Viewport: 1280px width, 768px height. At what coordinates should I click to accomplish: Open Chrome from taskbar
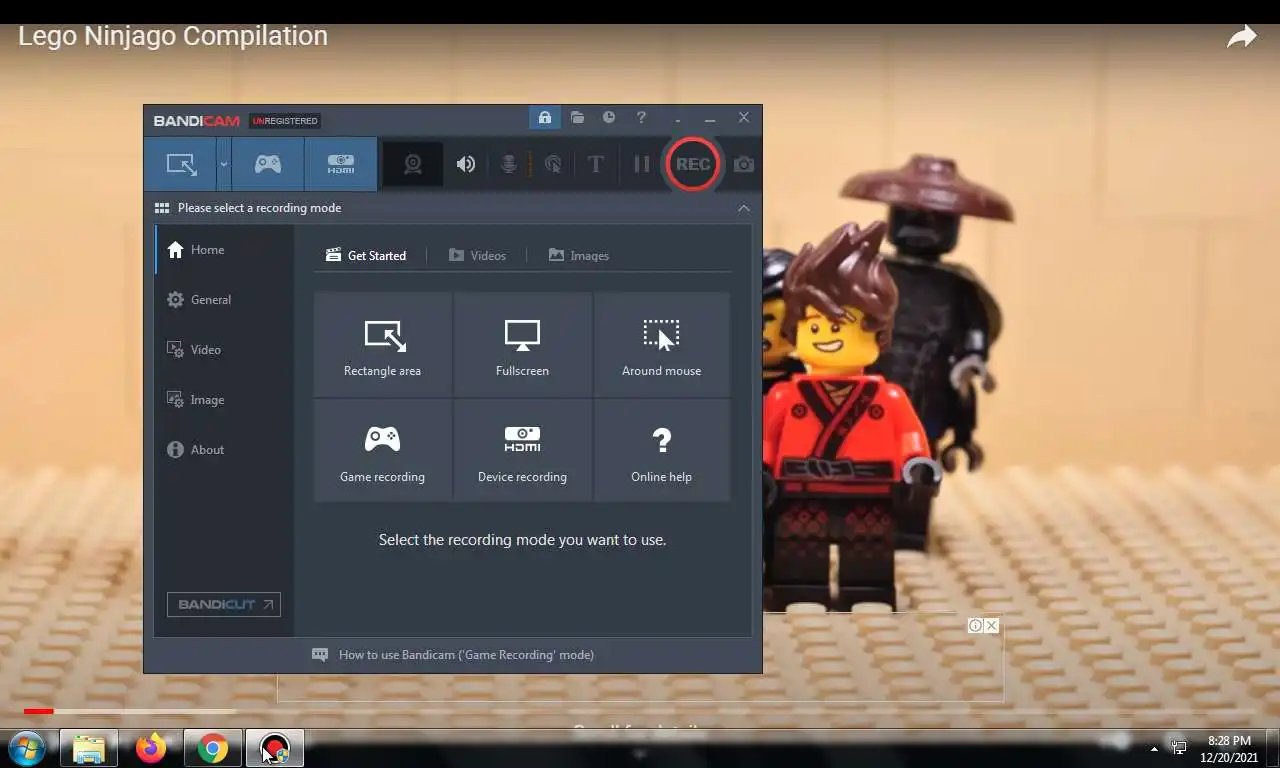[213, 748]
